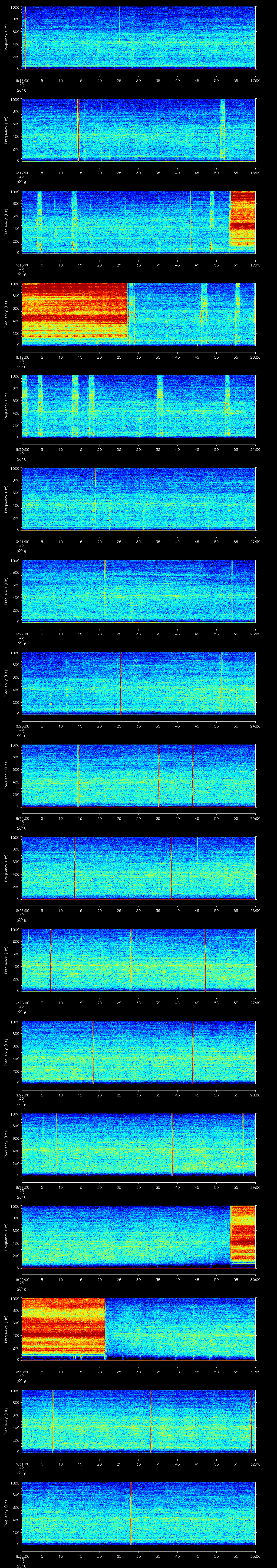This screenshot has width=277, height=1568.
Task: Click the 18:00 end time label
Action: 255,173
